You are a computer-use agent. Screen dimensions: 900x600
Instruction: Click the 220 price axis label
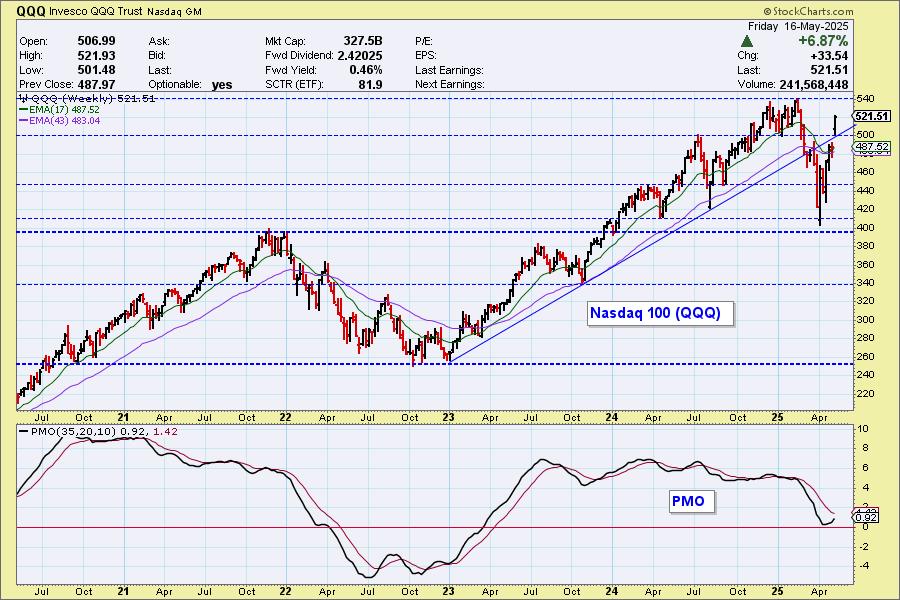866,394
